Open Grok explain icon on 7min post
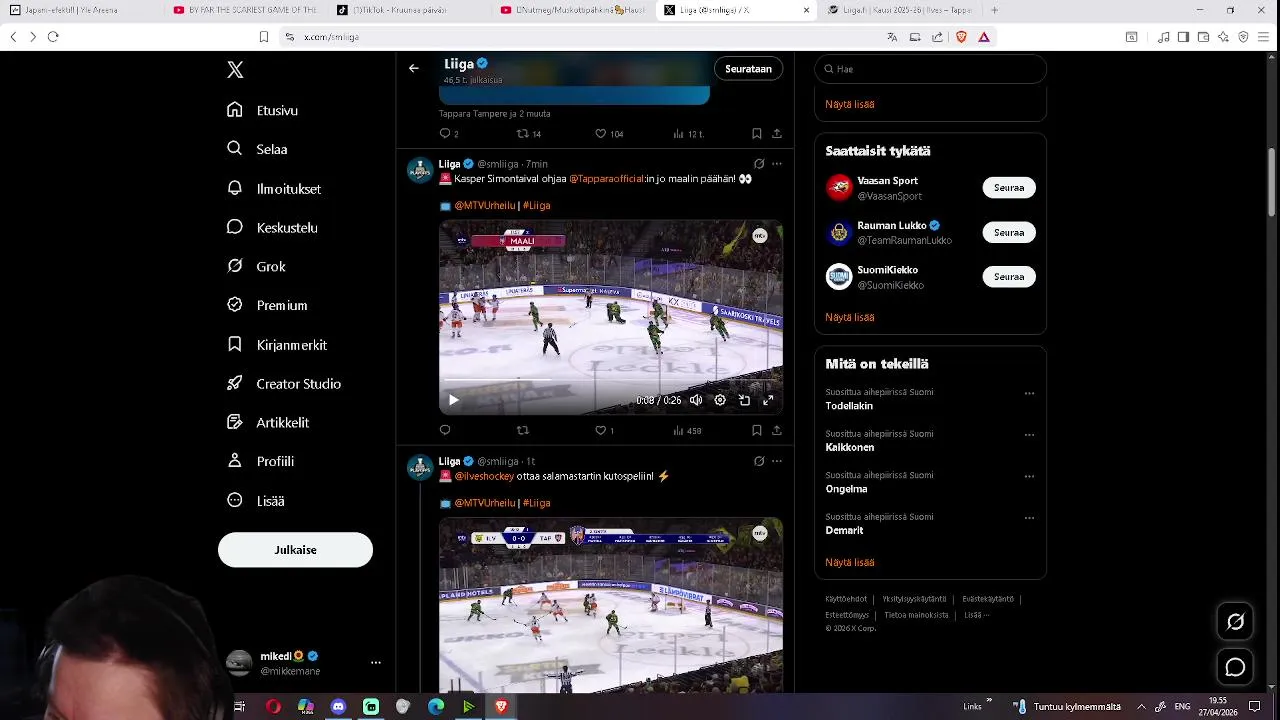Viewport: 1280px width, 720px height. click(759, 164)
